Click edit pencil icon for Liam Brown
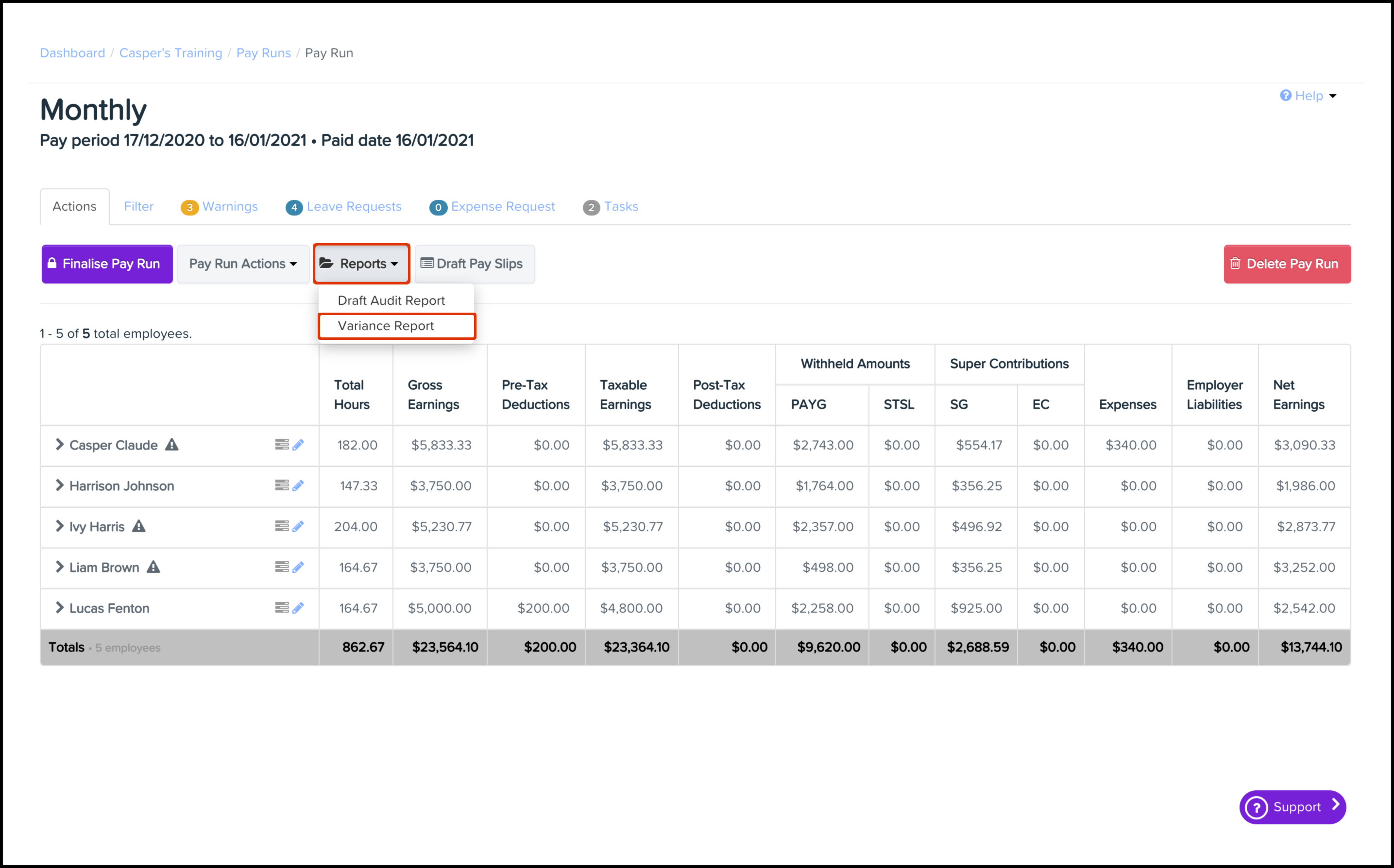 coord(298,567)
